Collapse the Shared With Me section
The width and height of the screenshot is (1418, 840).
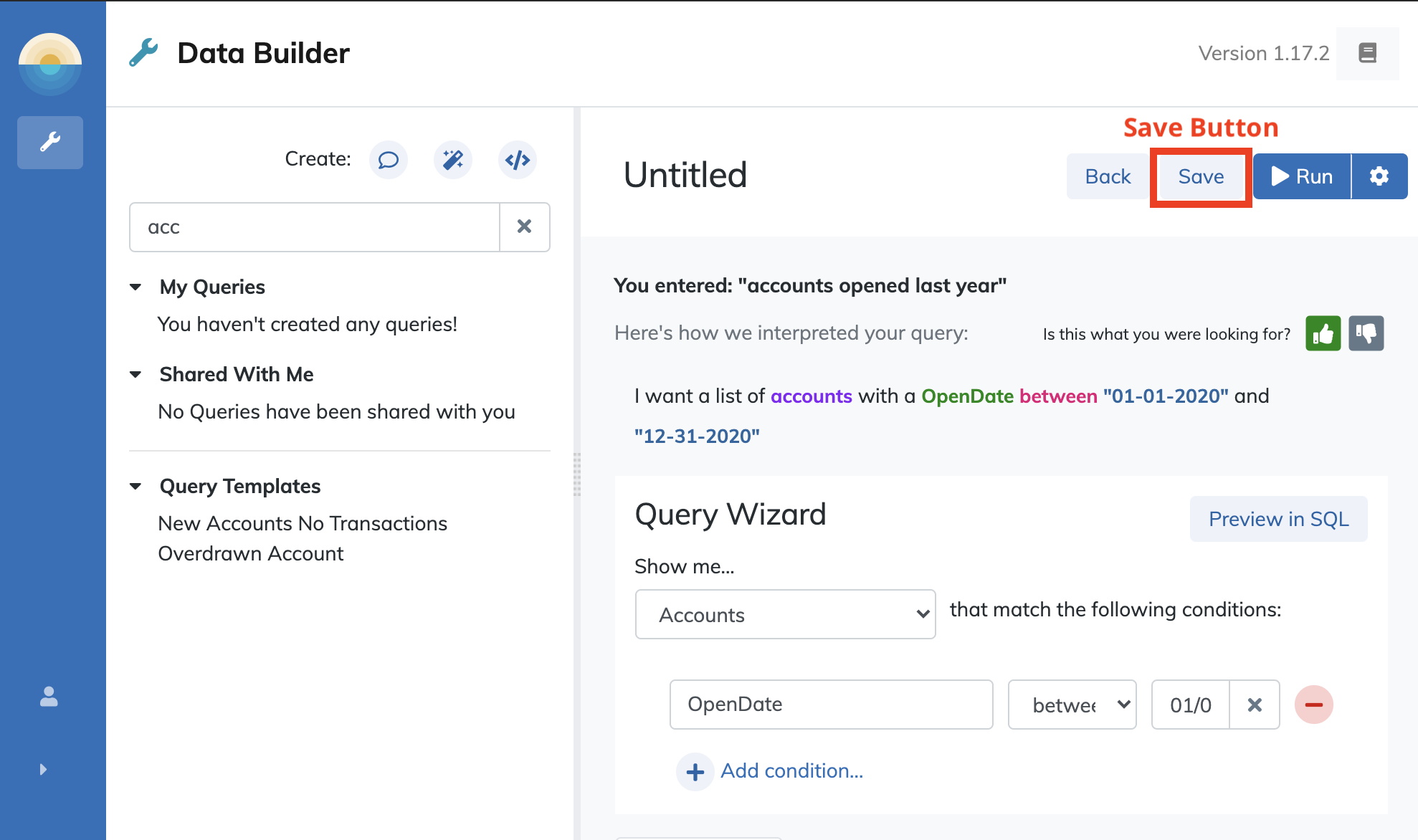point(135,374)
